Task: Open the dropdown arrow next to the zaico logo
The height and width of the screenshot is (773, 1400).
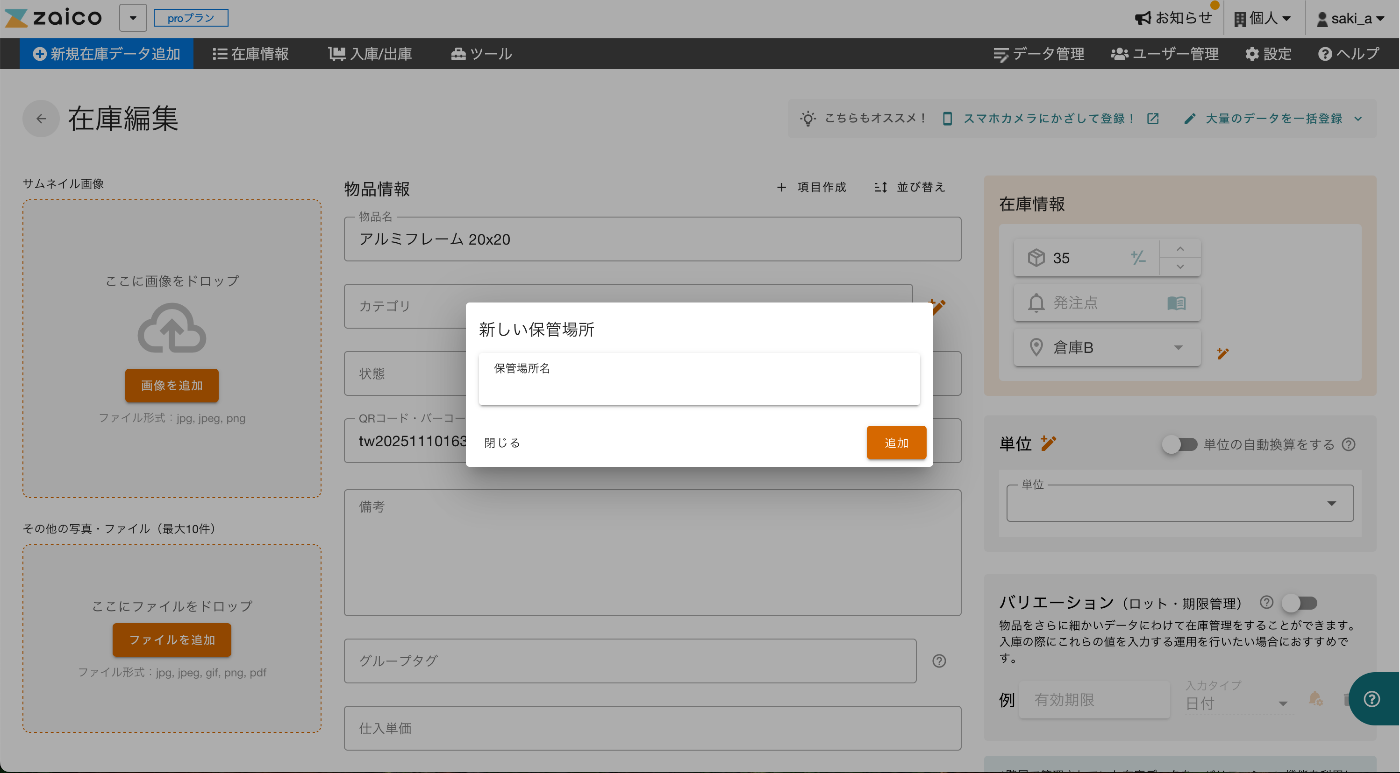Action: click(132, 17)
